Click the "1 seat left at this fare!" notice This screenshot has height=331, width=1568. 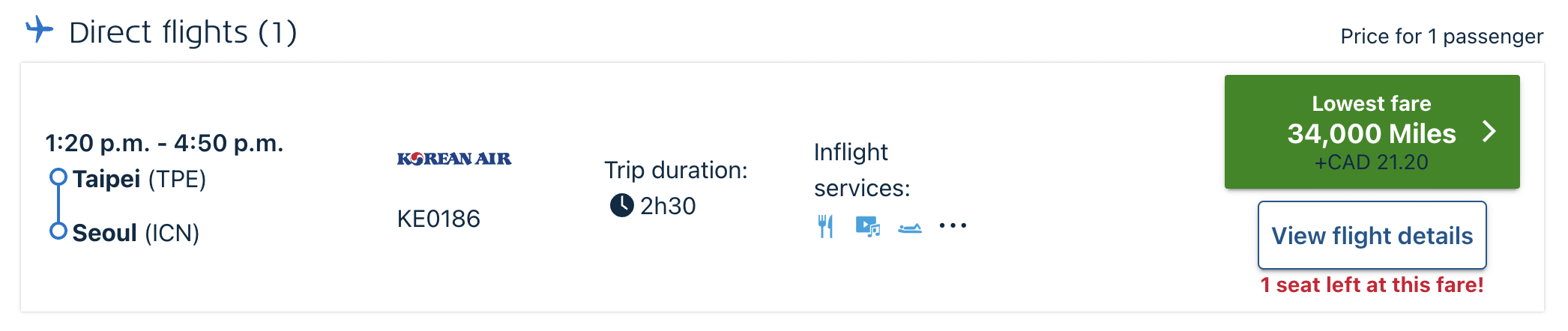1372,285
